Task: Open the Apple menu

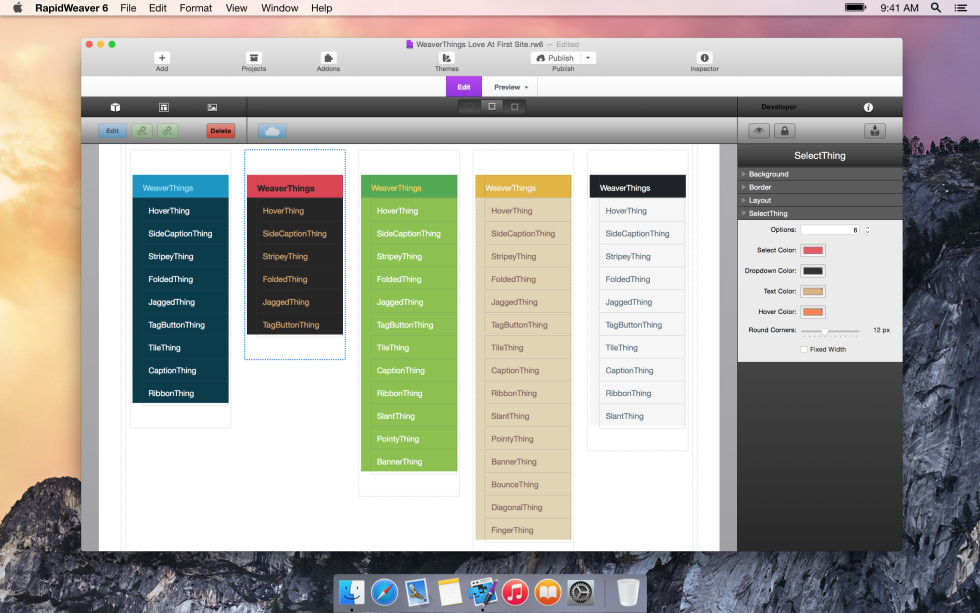Action: [x=18, y=8]
